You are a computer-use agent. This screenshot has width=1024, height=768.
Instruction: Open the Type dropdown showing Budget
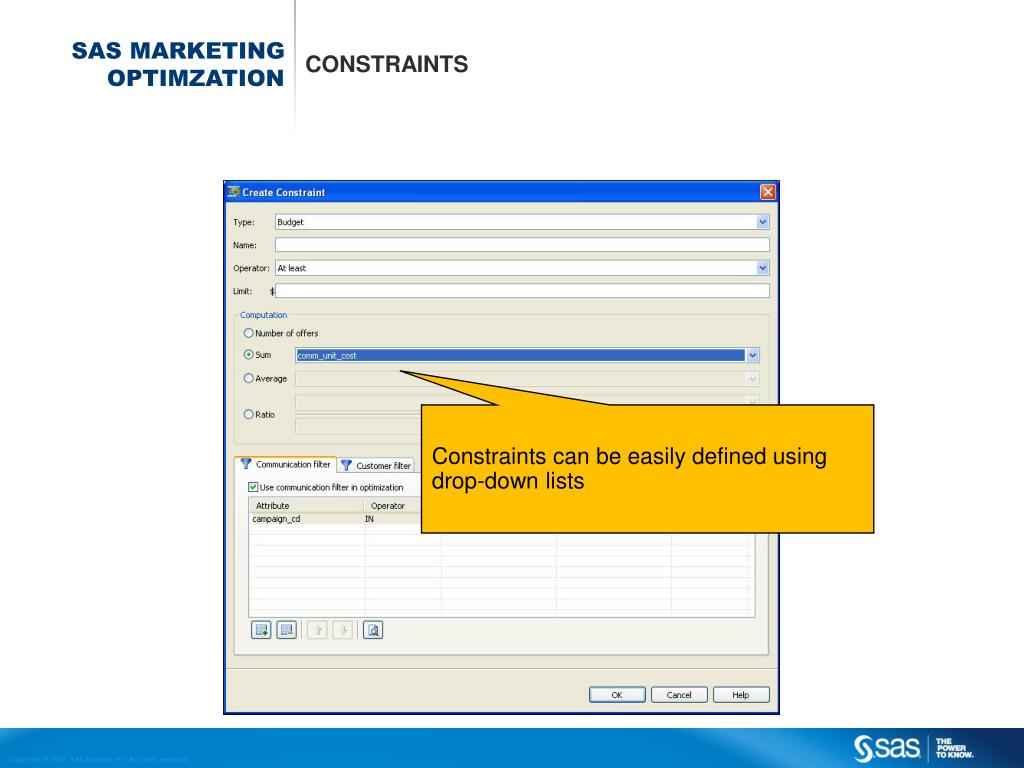tap(763, 222)
